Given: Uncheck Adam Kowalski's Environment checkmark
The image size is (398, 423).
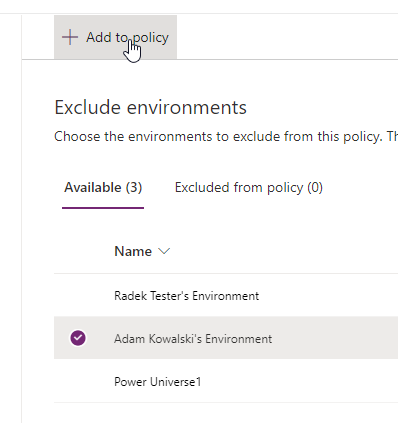Looking at the screenshot, I should (78, 338).
